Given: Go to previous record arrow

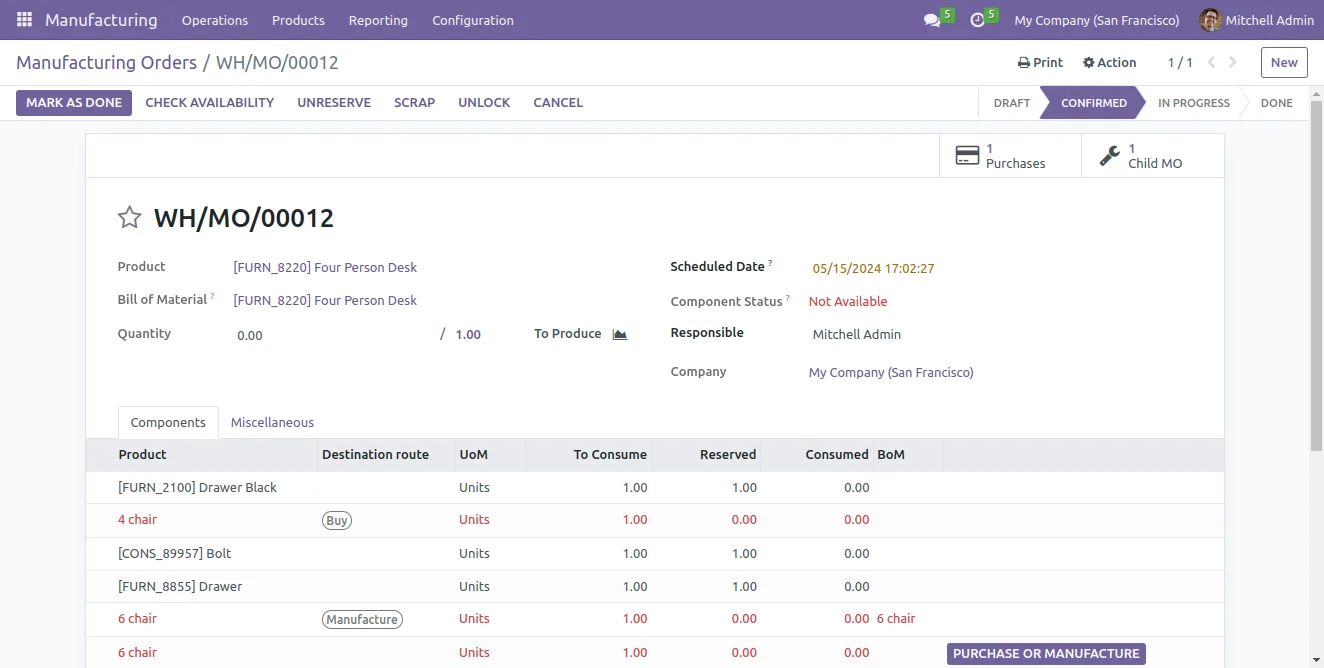Looking at the screenshot, I should [x=1211, y=62].
